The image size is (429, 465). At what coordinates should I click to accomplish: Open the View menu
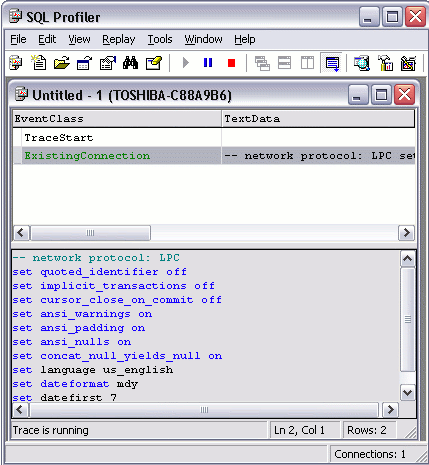[x=79, y=39]
